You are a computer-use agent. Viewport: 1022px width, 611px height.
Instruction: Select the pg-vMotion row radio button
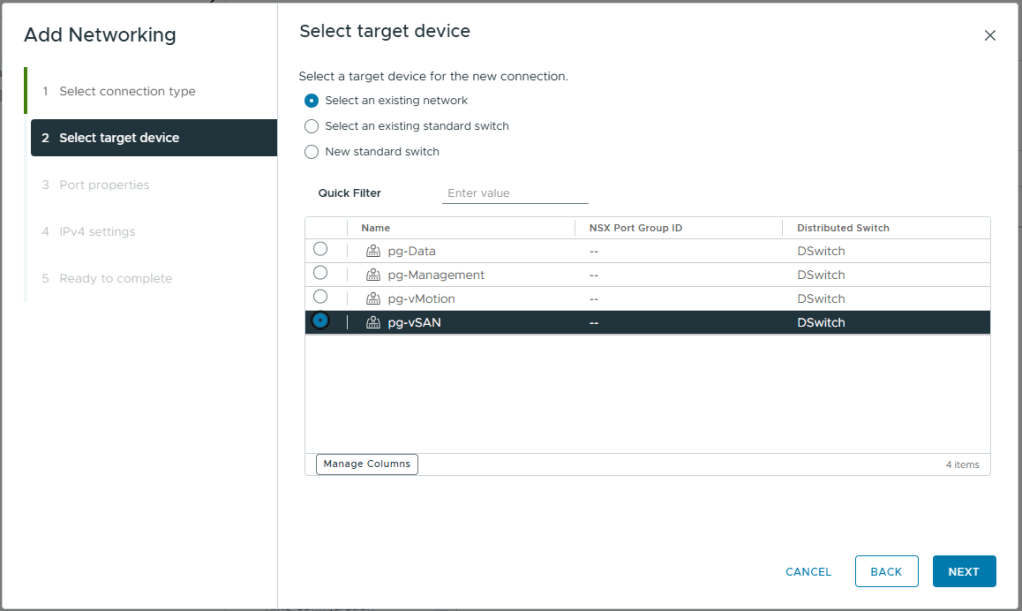click(320, 297)
